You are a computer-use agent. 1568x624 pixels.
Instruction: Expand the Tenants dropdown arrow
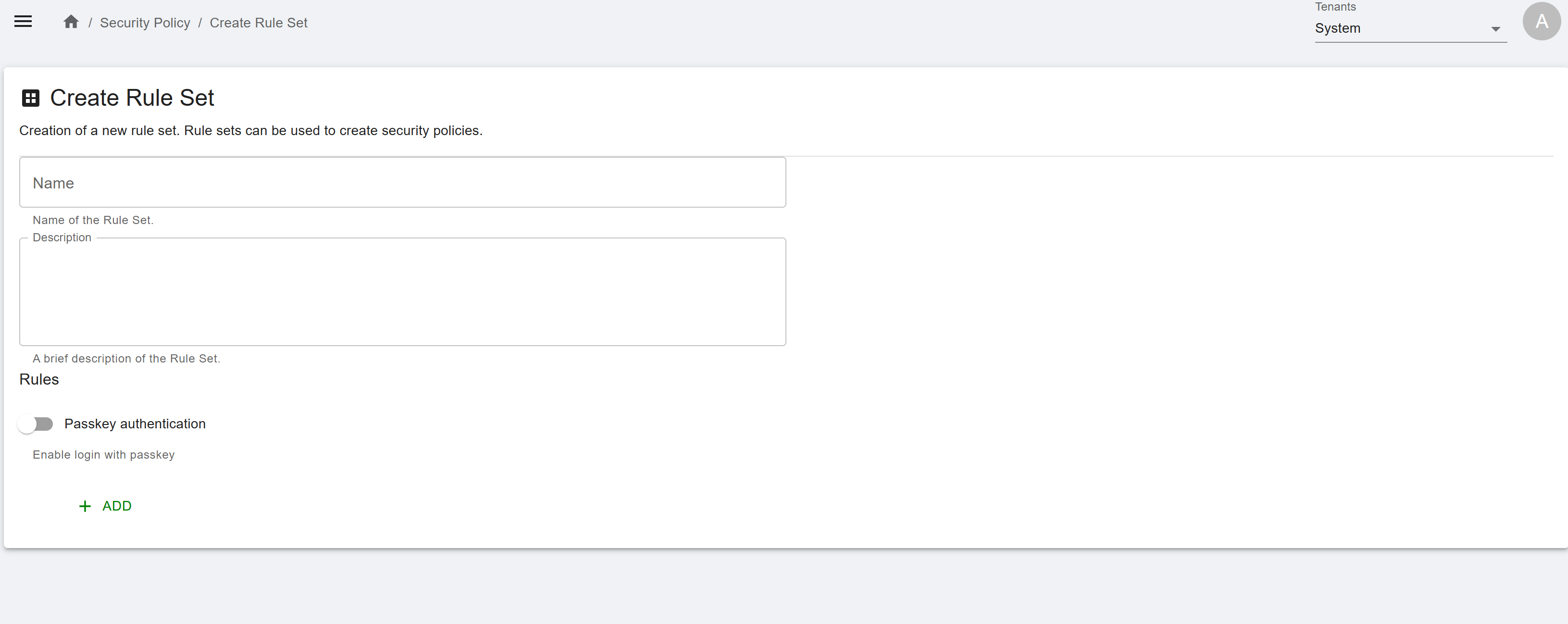pyautogui.click(x=1495, y=29)
